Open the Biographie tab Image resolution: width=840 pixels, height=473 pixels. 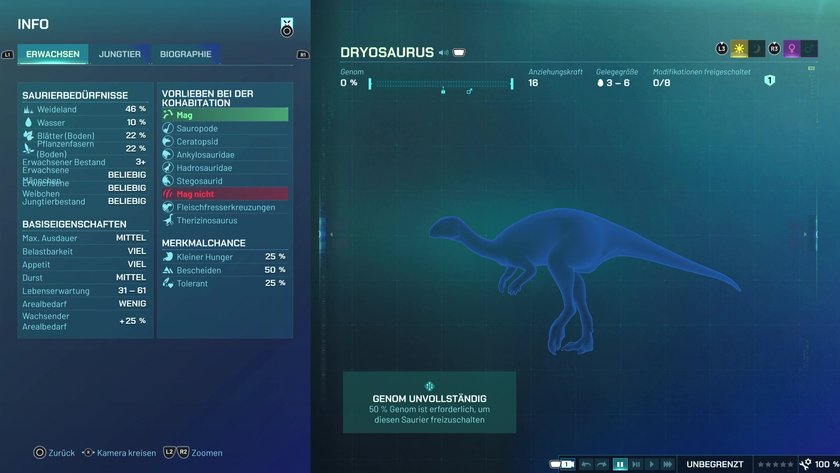pos(185,54)
